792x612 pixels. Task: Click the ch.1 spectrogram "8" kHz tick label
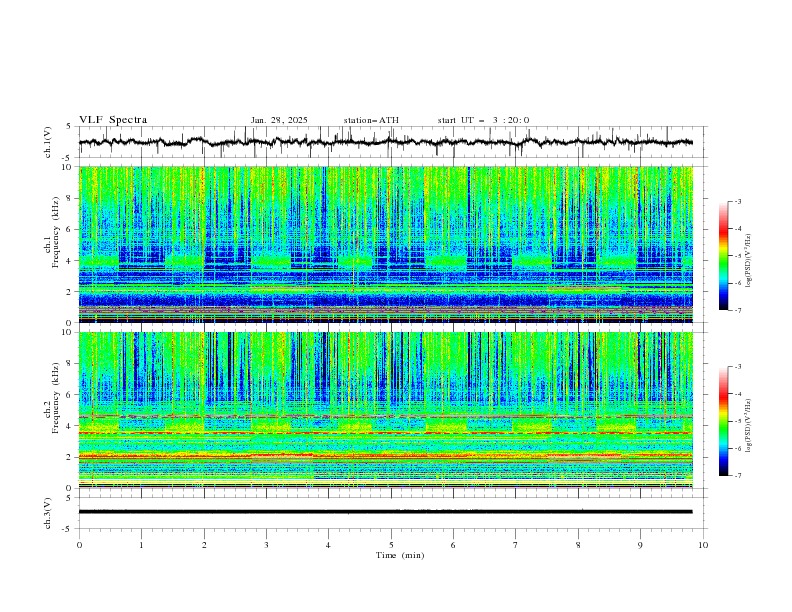click(x=71, y=198)
